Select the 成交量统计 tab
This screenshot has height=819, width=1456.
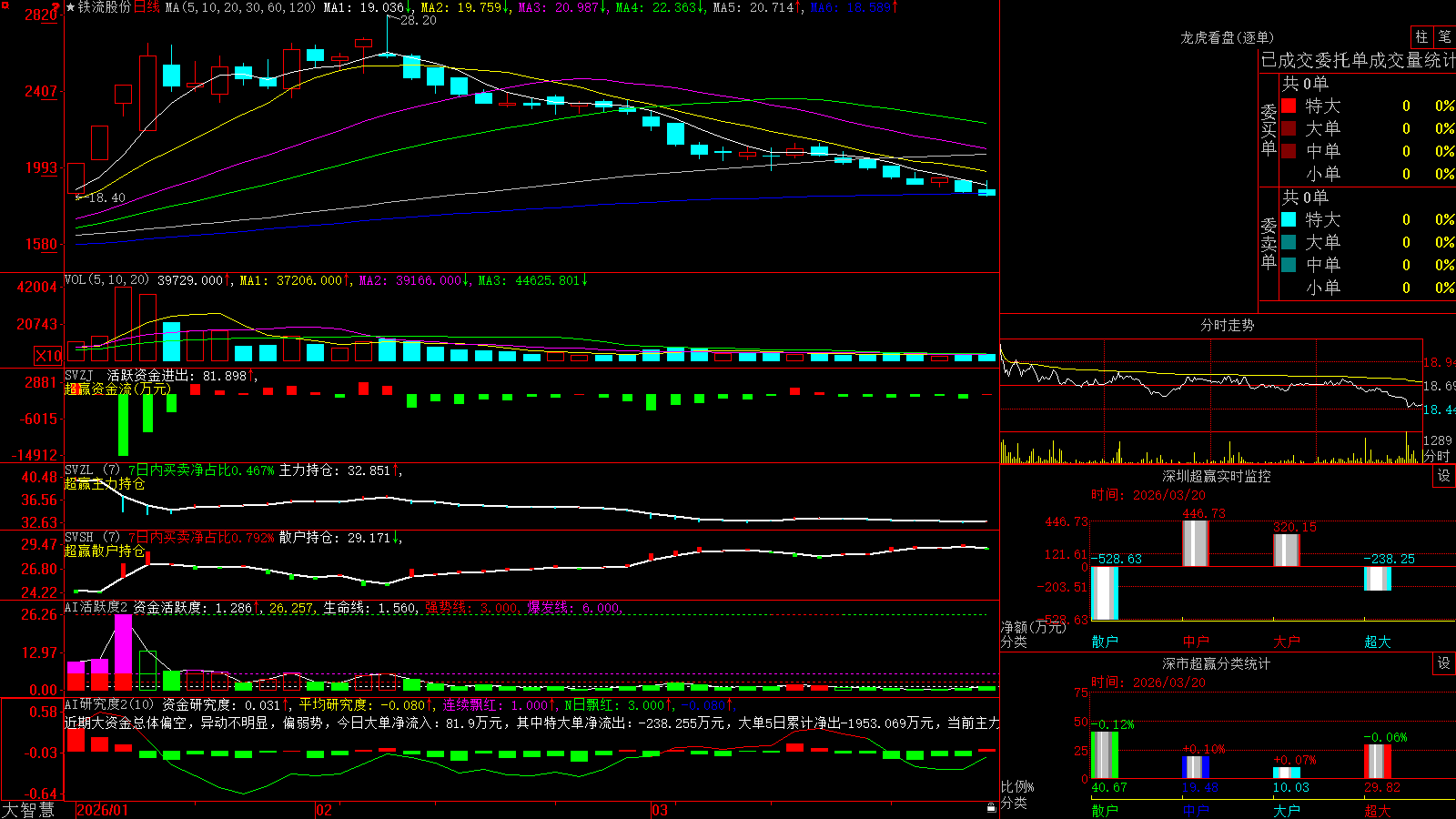point(1412,61)
